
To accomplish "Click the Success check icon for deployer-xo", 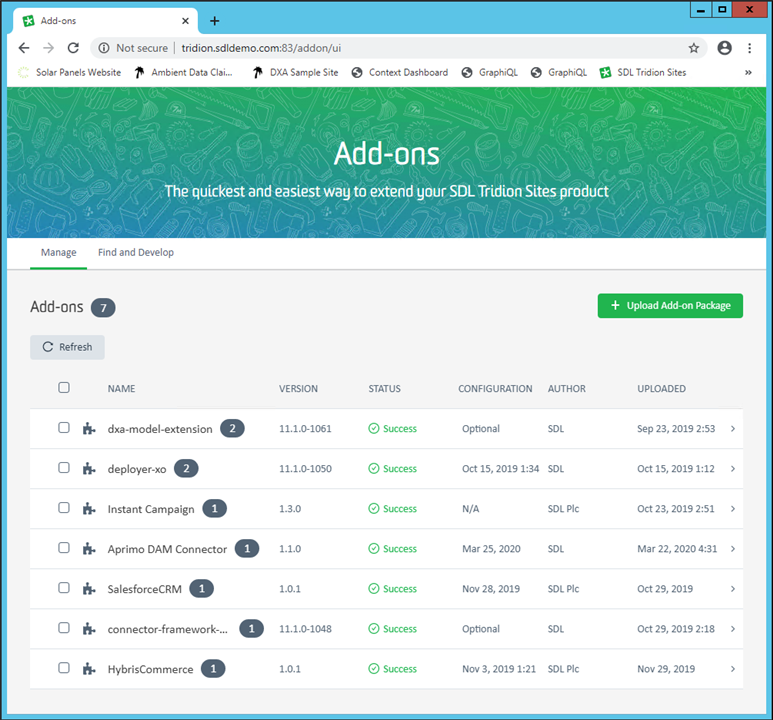I will (x=374, y=468).
